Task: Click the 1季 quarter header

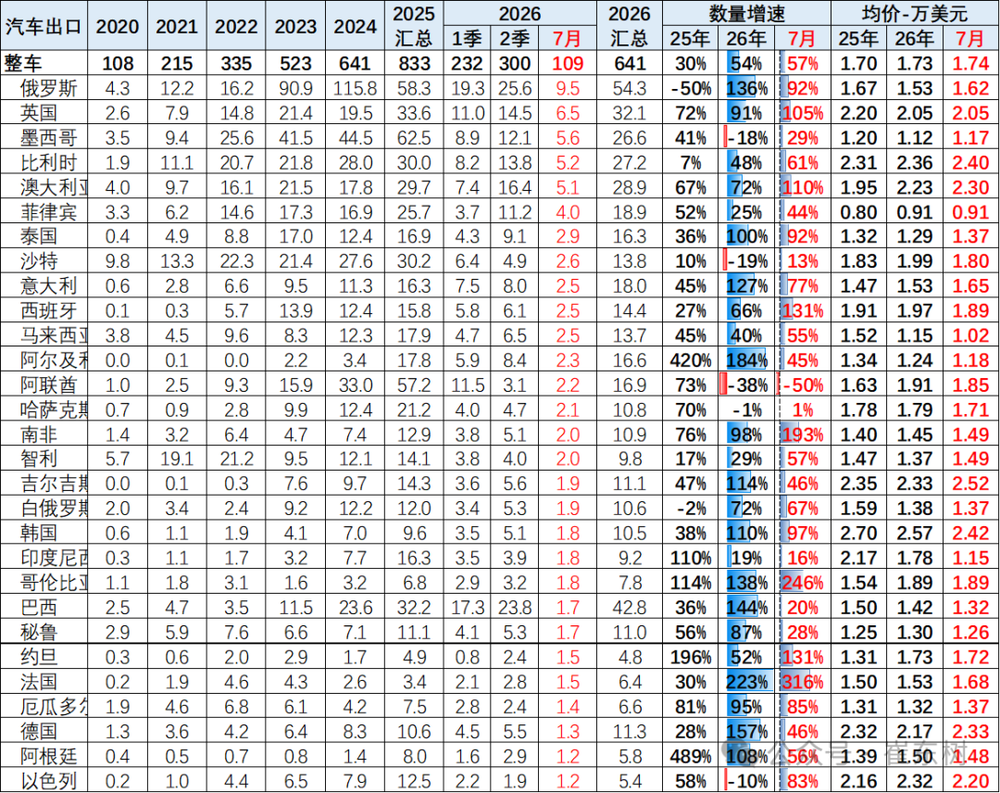Action: [x=467, y=39]
